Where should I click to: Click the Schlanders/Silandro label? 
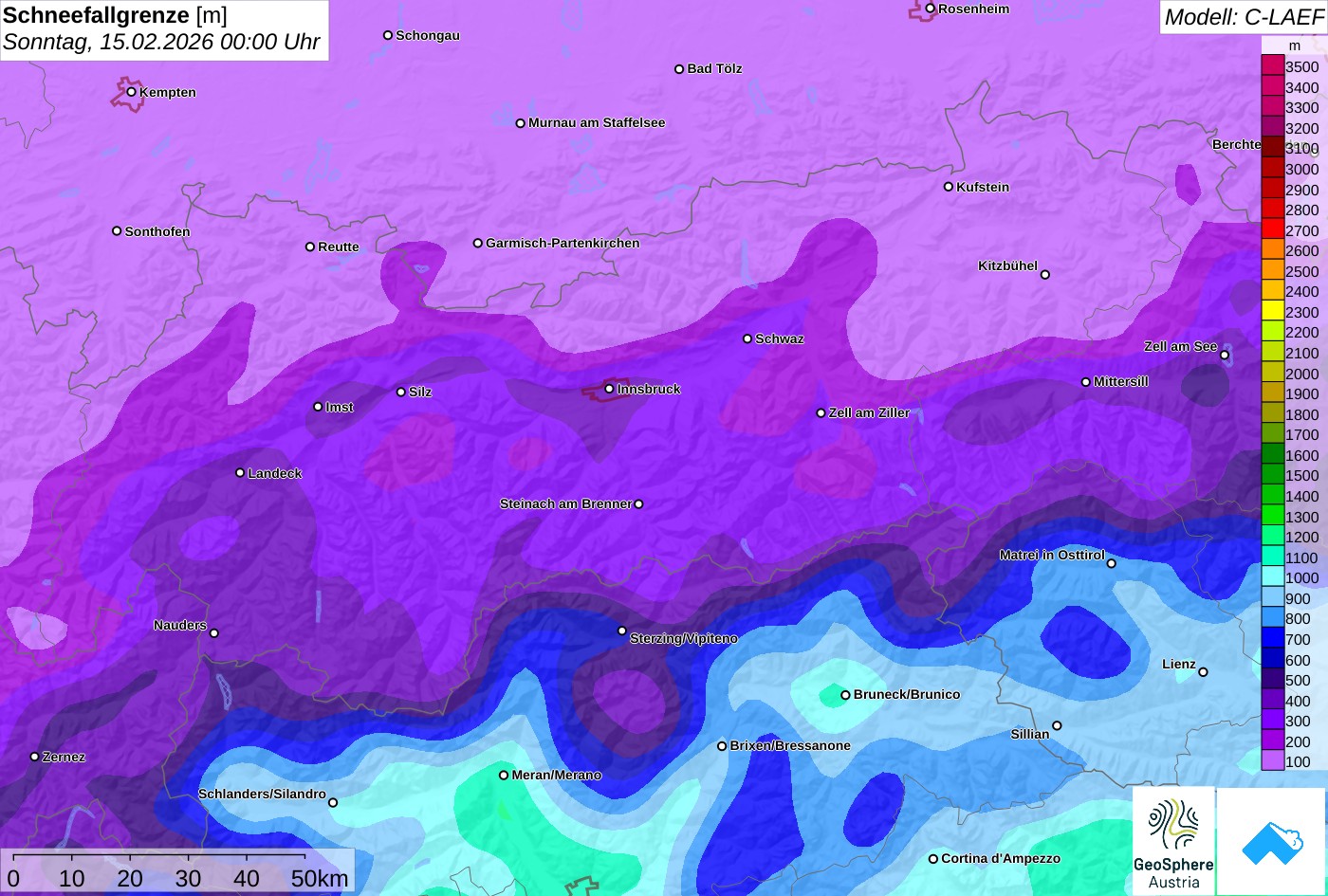[x=262, y=794]
